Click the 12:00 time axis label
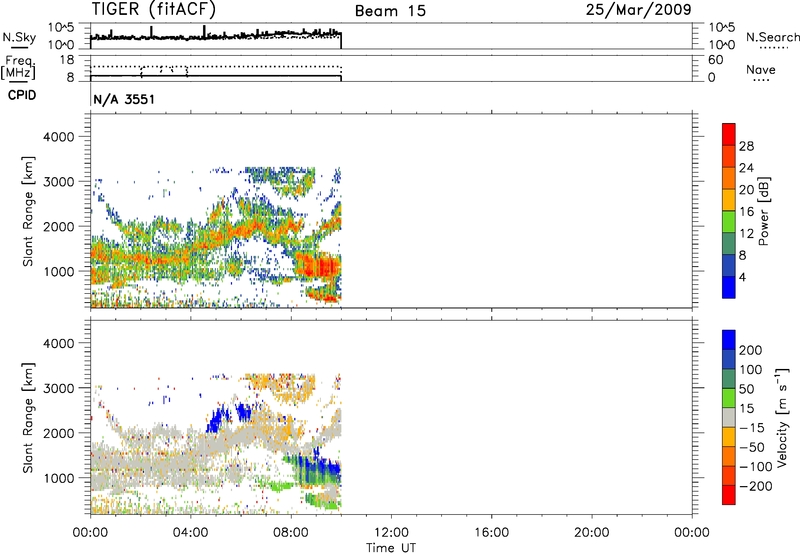The image size is (800, 554). [x=391, y=533]
